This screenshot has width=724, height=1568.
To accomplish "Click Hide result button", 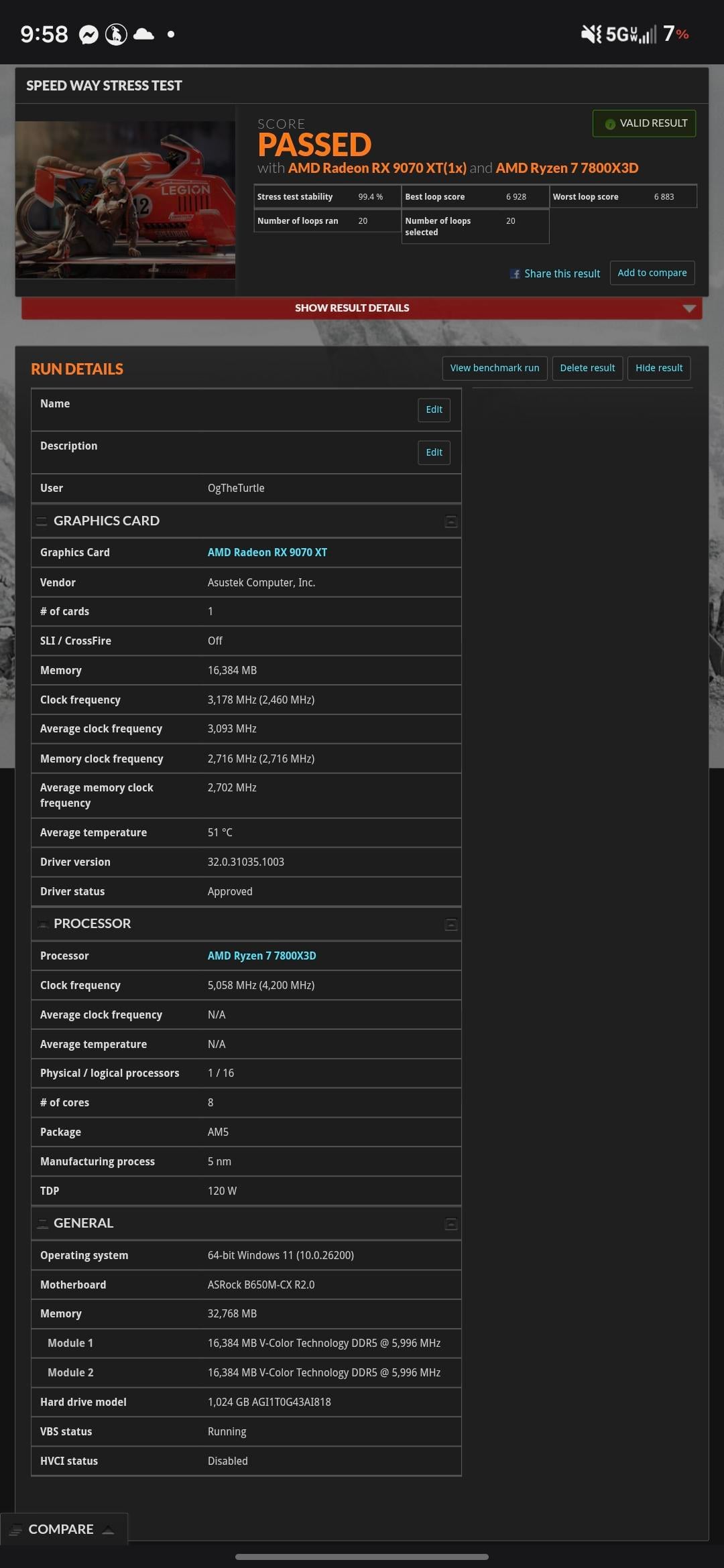I will [659, 368].
